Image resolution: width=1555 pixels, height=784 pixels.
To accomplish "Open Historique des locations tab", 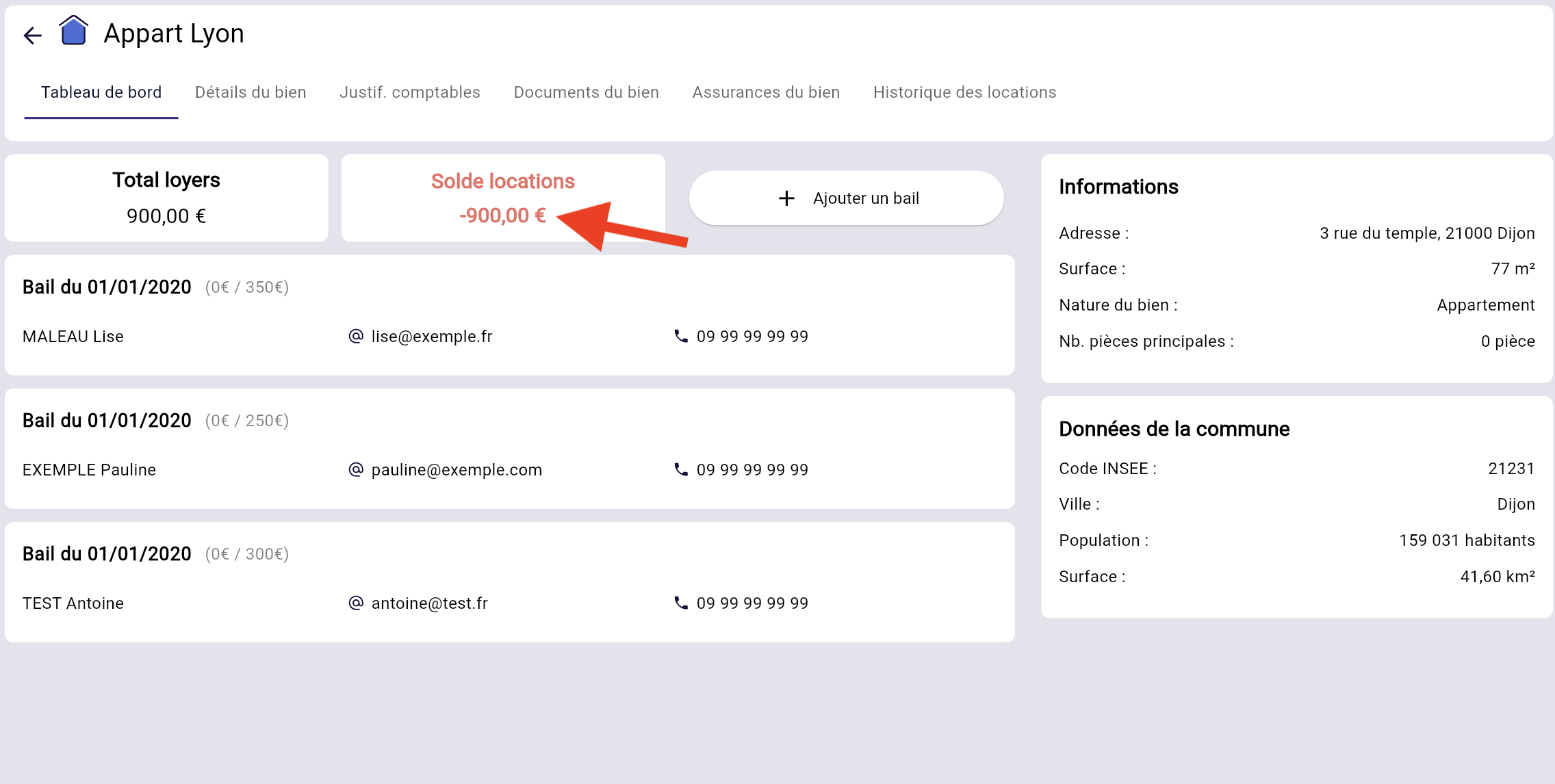I will point(964,92).
